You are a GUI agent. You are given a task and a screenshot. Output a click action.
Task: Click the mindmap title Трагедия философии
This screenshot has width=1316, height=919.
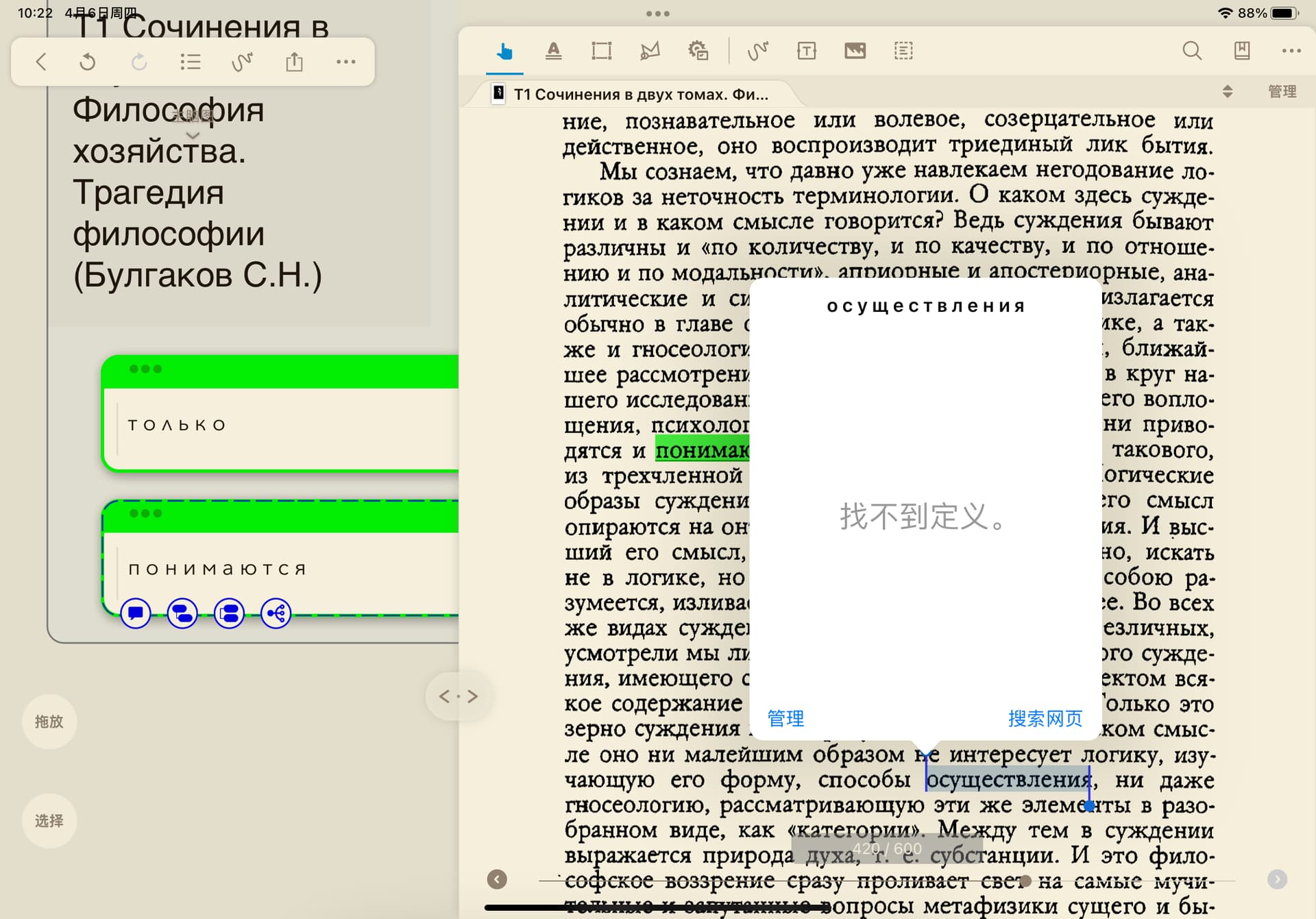coord(169,212)
